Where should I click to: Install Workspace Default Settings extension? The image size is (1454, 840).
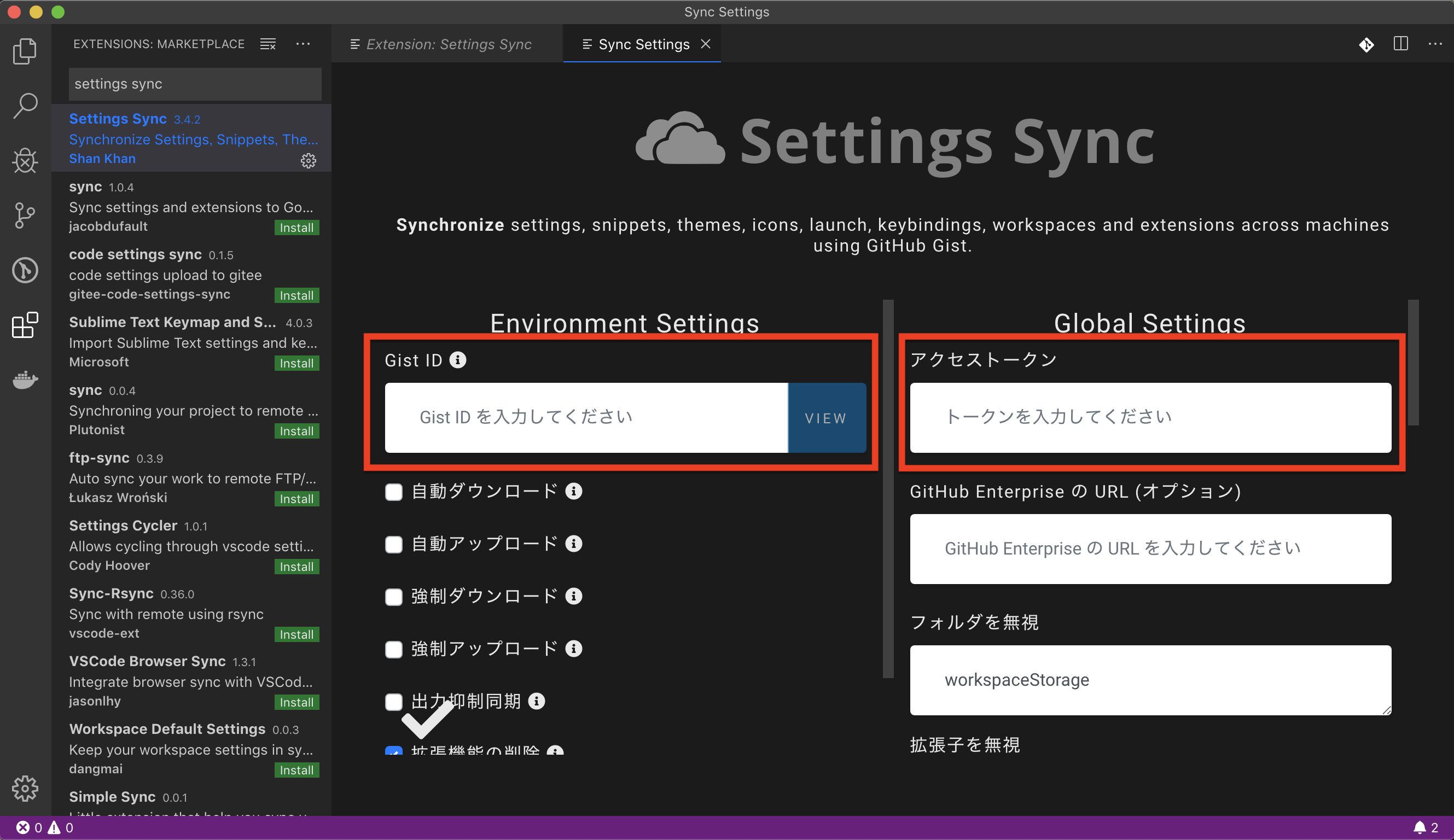(296, 770)
